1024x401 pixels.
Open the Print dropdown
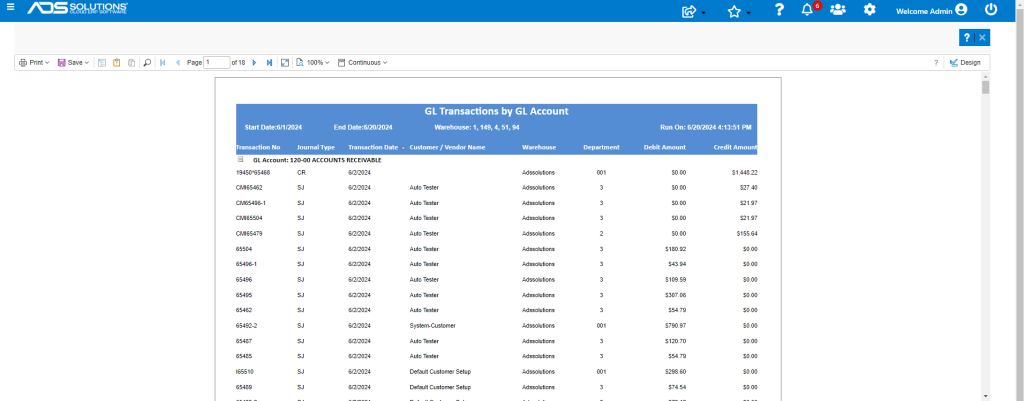(34, 63)
